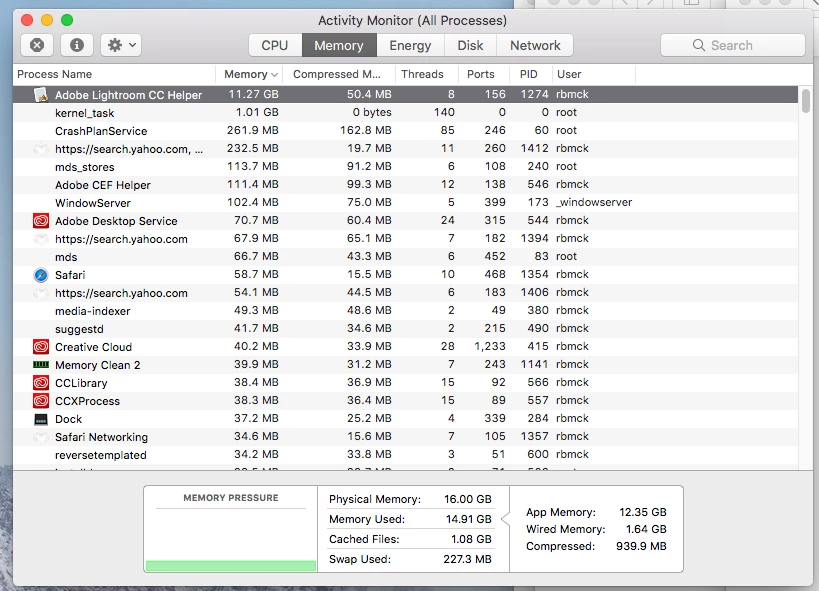The width and height of the screenshot is (819, 591).
Task: Select the Adobe CEF Helper process
Action: [x=405, y=184]
